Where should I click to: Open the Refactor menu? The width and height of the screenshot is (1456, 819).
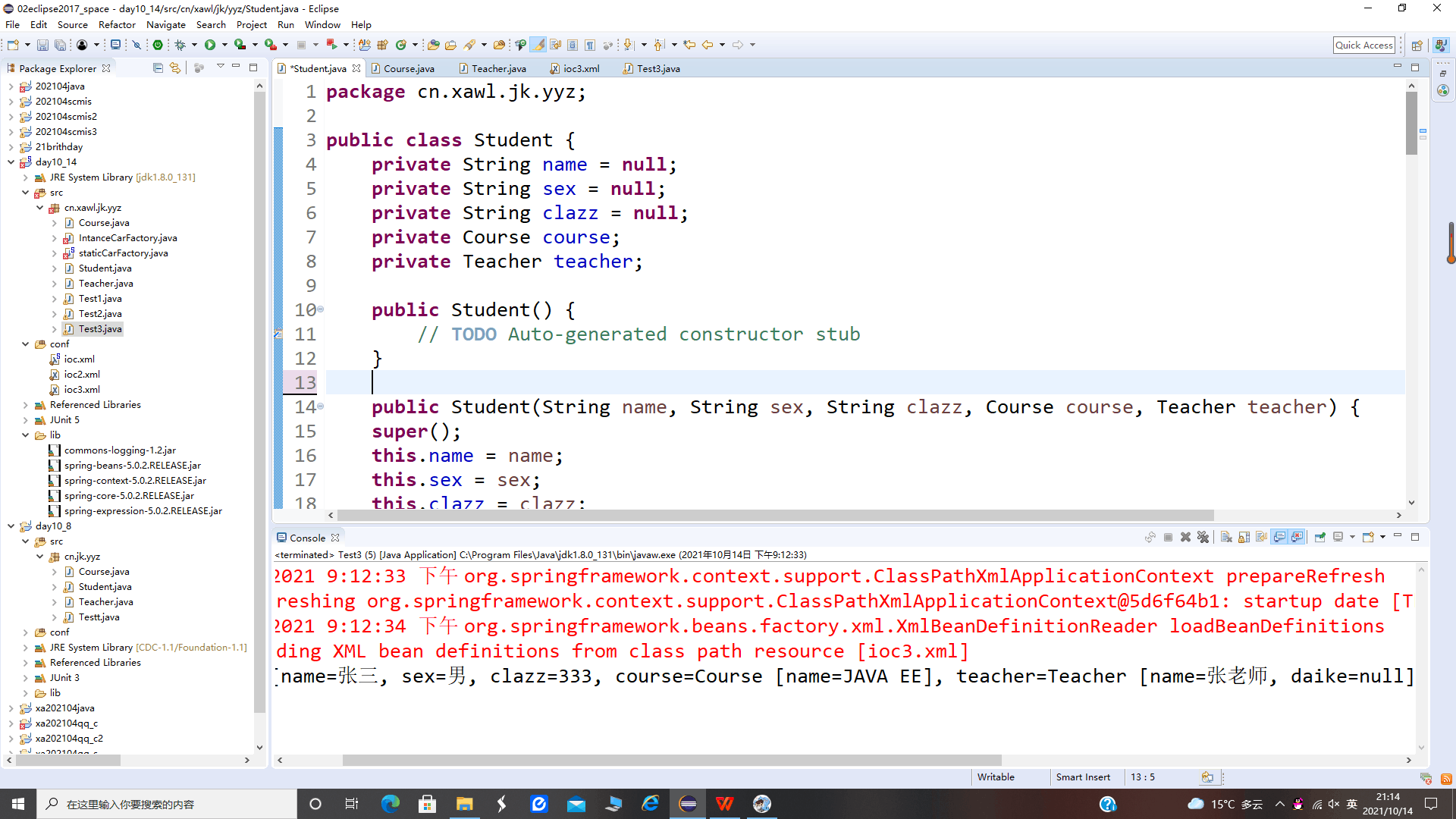pyautogui.click(x=117, y=24)
